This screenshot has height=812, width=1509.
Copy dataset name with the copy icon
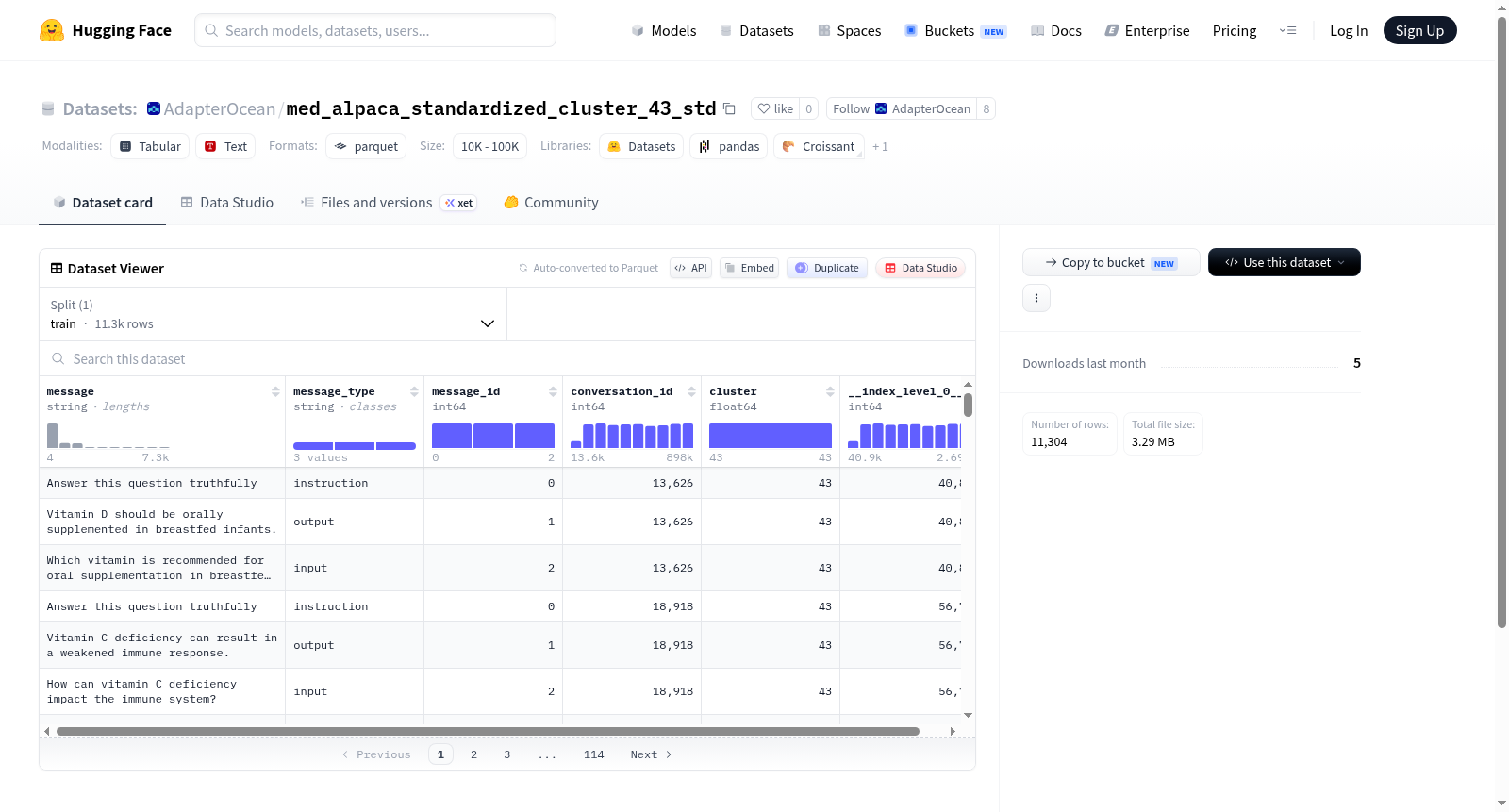pos(729,108)
